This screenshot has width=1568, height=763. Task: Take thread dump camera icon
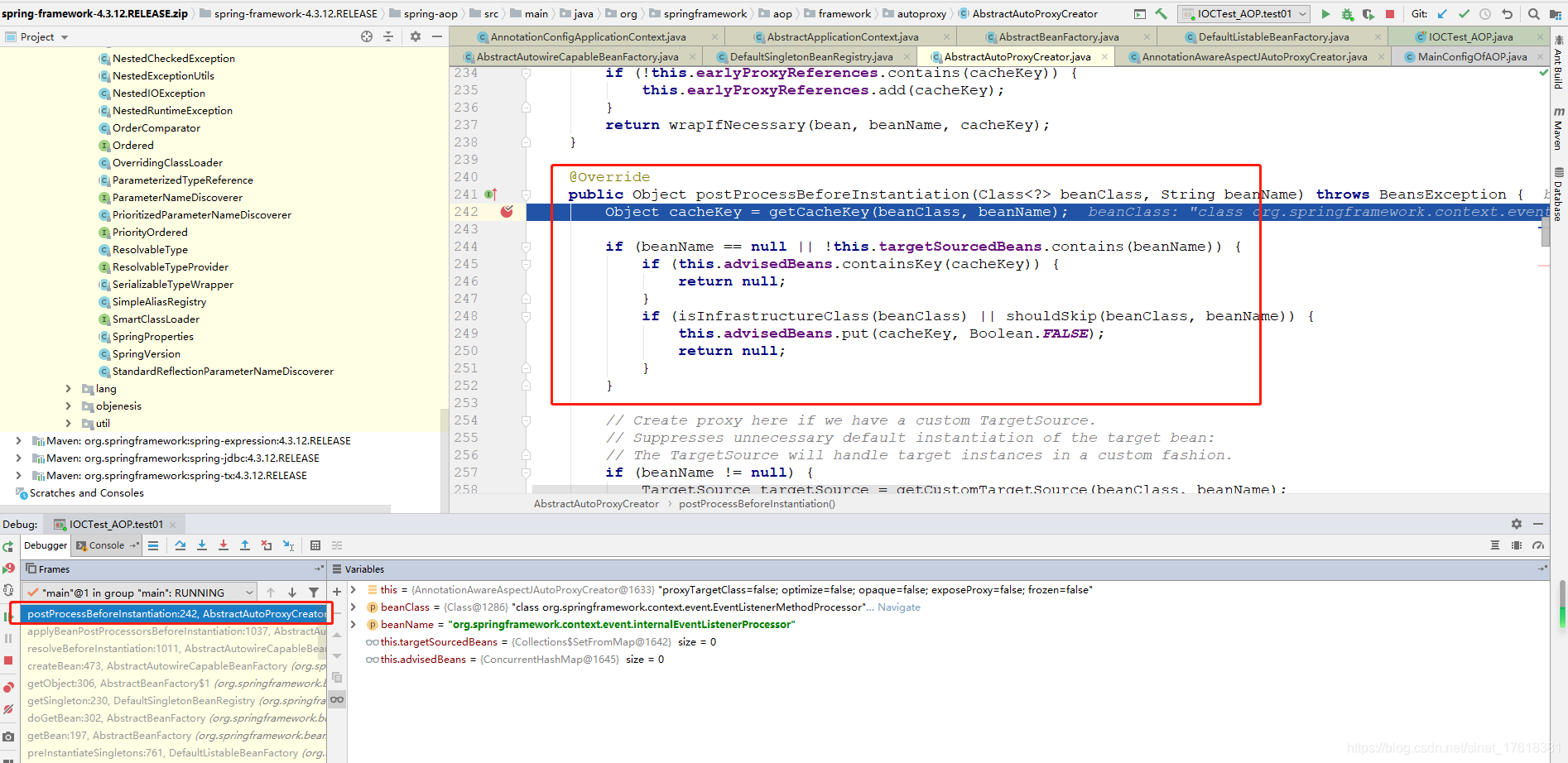click(8, 737)
